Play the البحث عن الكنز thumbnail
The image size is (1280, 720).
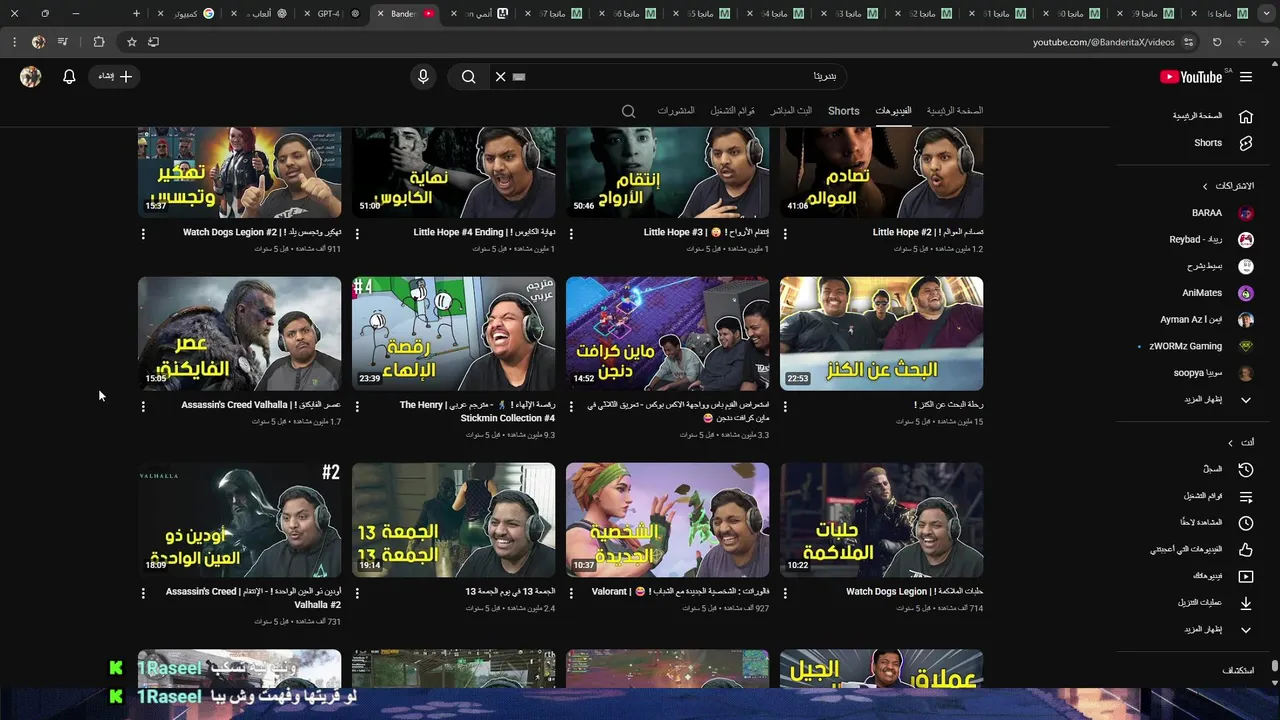tap(881, 334)
